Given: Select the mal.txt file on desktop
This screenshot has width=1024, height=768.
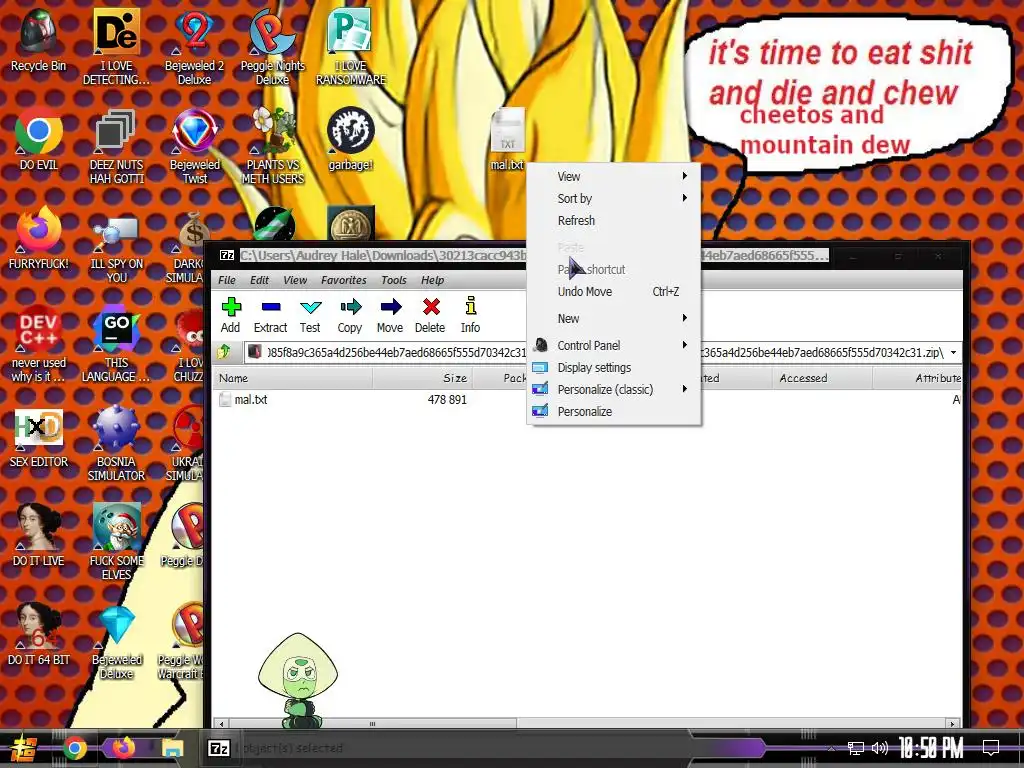Looking at the screenshot, I should click(507, 140).
